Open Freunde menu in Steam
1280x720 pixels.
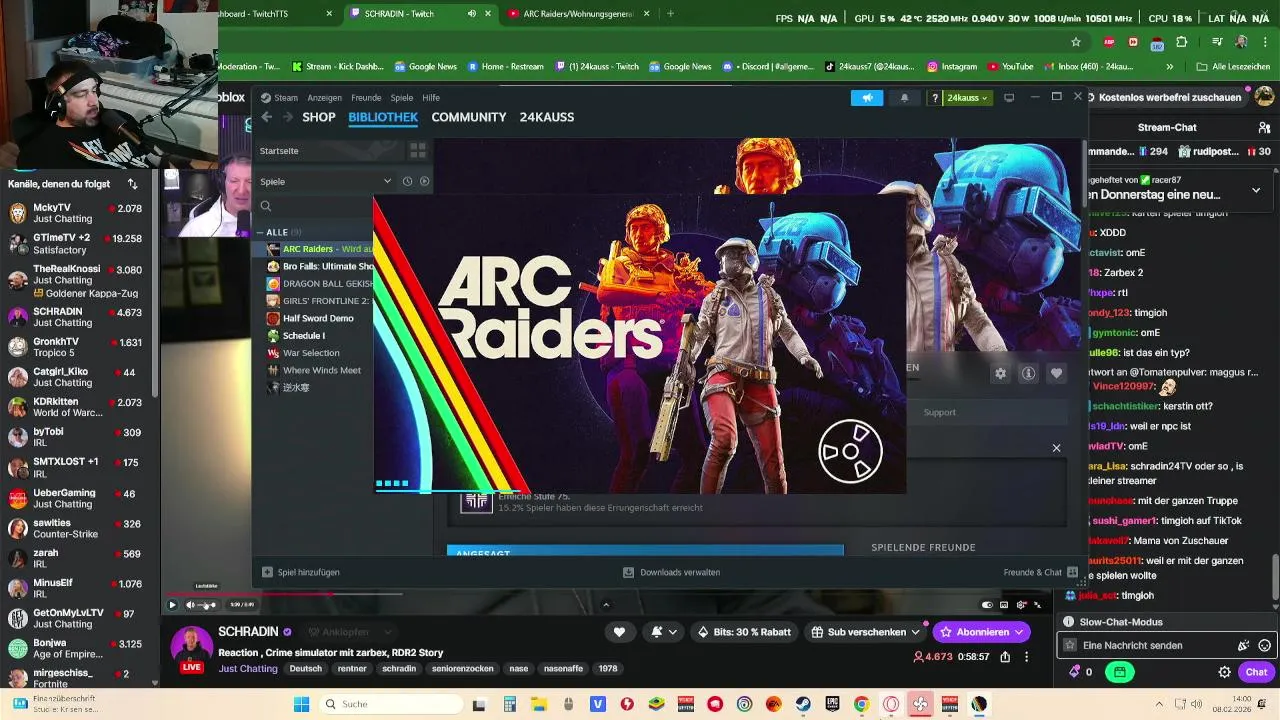point(366,98)
